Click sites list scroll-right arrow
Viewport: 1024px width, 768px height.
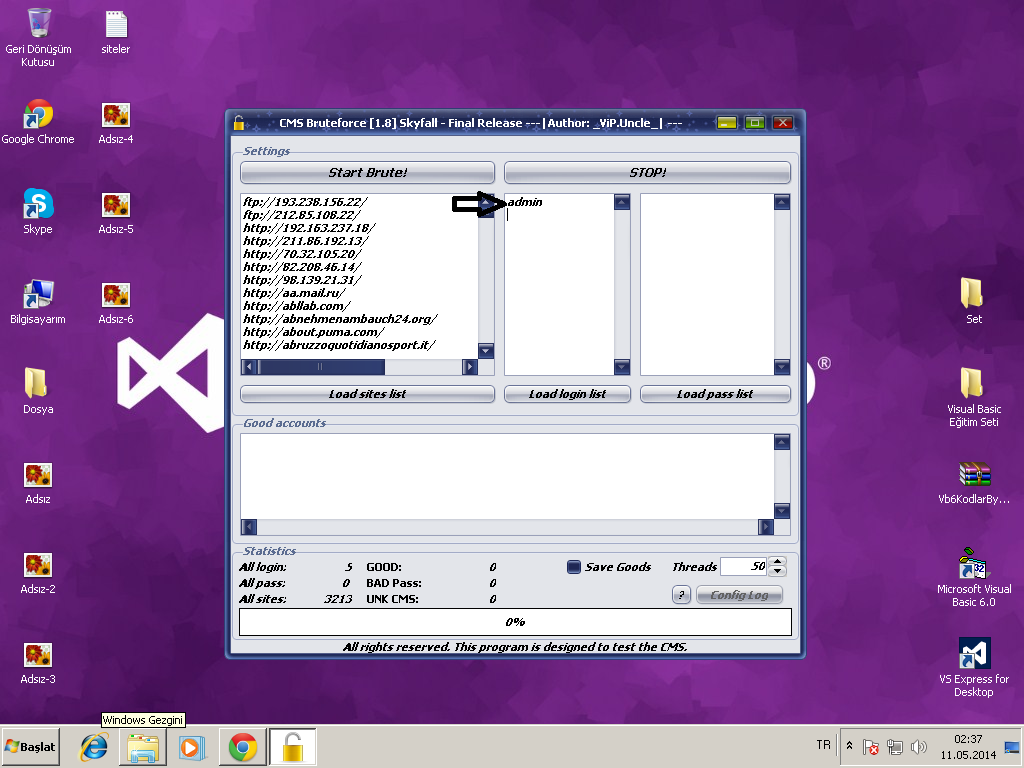tap(470, 367)
